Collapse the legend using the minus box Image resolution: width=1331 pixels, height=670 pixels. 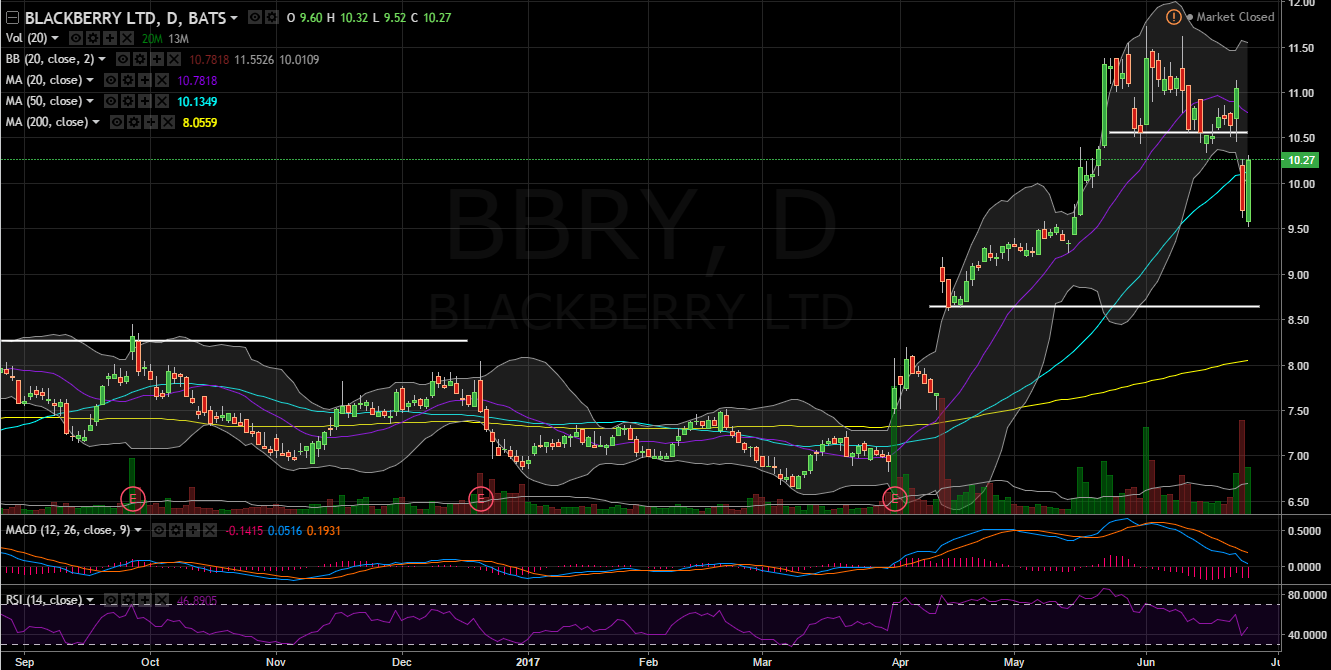(x=11, y=18)
